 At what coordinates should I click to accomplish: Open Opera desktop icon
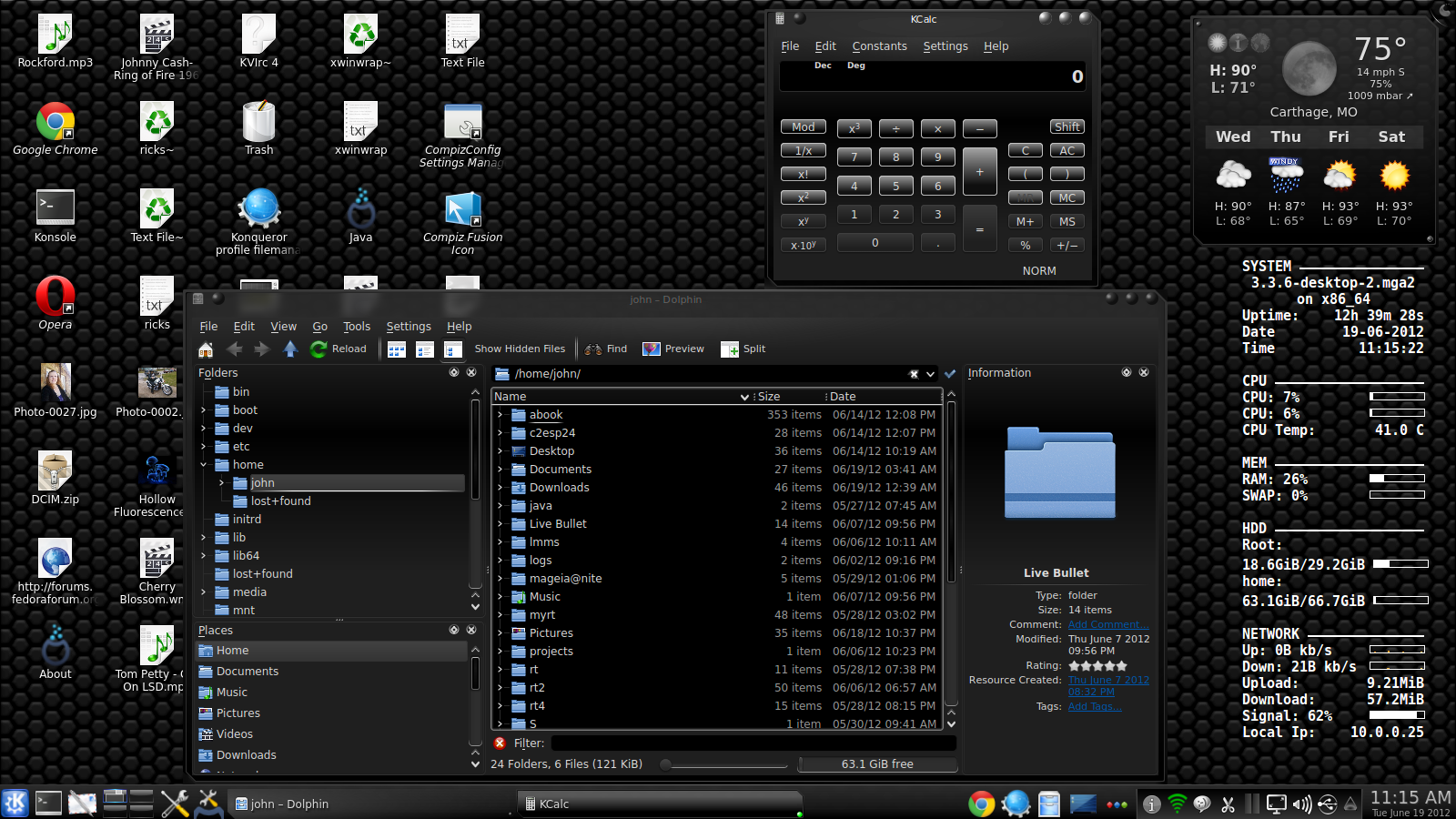tap(56, 304)
